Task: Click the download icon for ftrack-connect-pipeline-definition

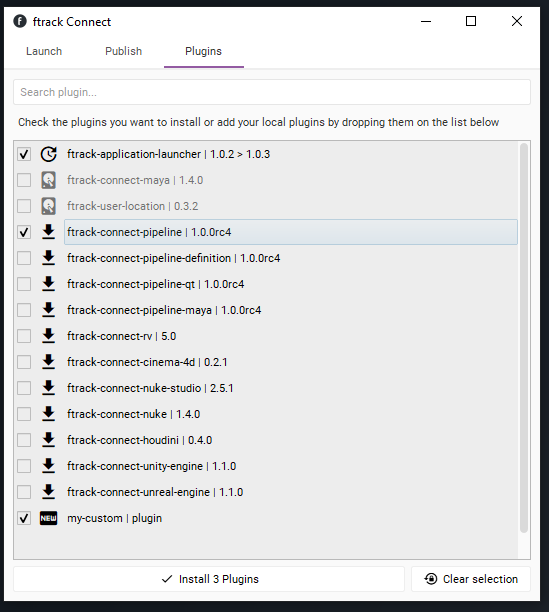Action: click(48, 258)
